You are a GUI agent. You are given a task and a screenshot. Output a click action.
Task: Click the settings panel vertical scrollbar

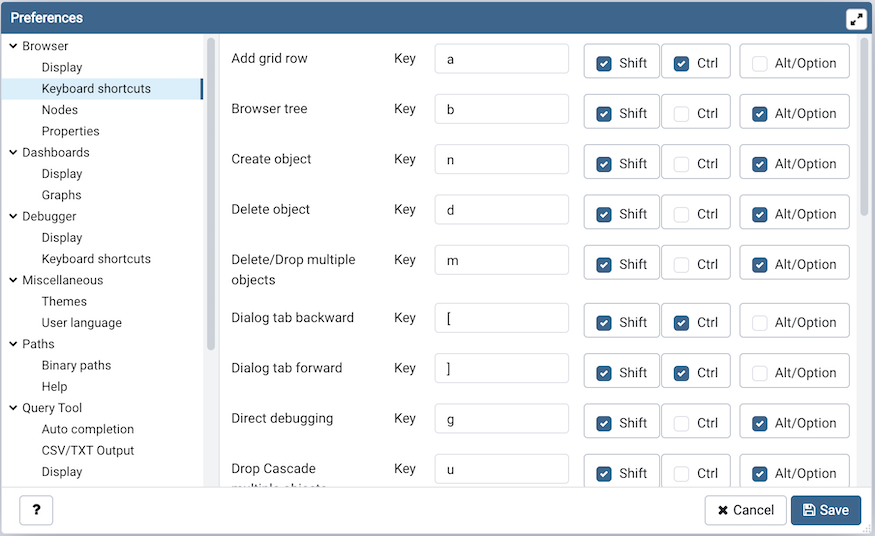click(x=864, y=127)
